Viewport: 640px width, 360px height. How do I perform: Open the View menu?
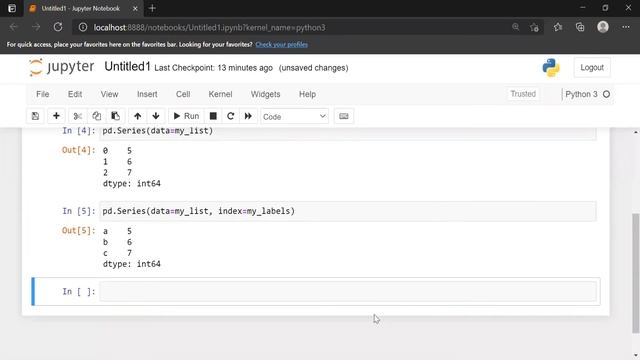coord(109,94)
